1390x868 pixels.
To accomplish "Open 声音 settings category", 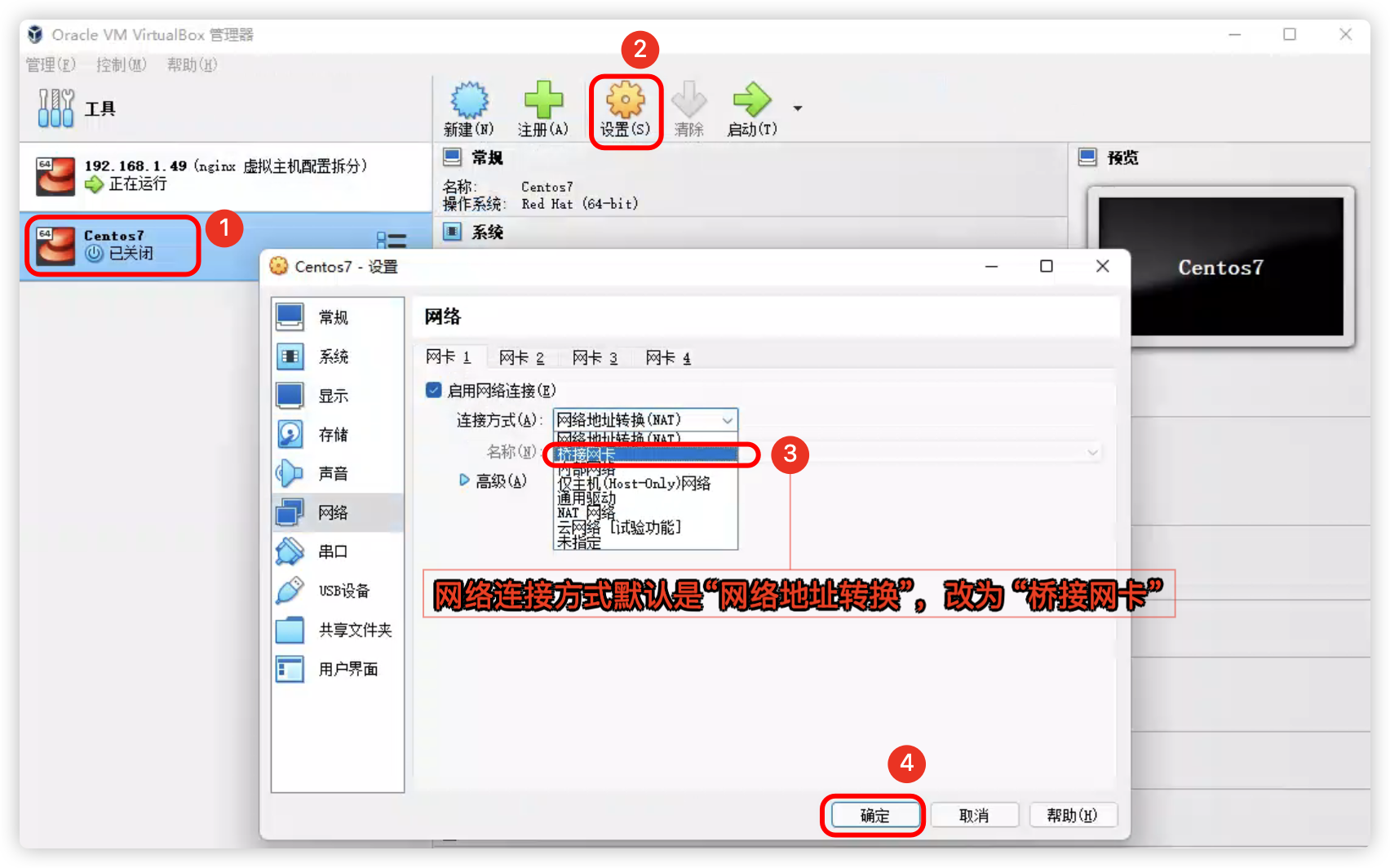I will pyautogui.click(x=338, y=474).
